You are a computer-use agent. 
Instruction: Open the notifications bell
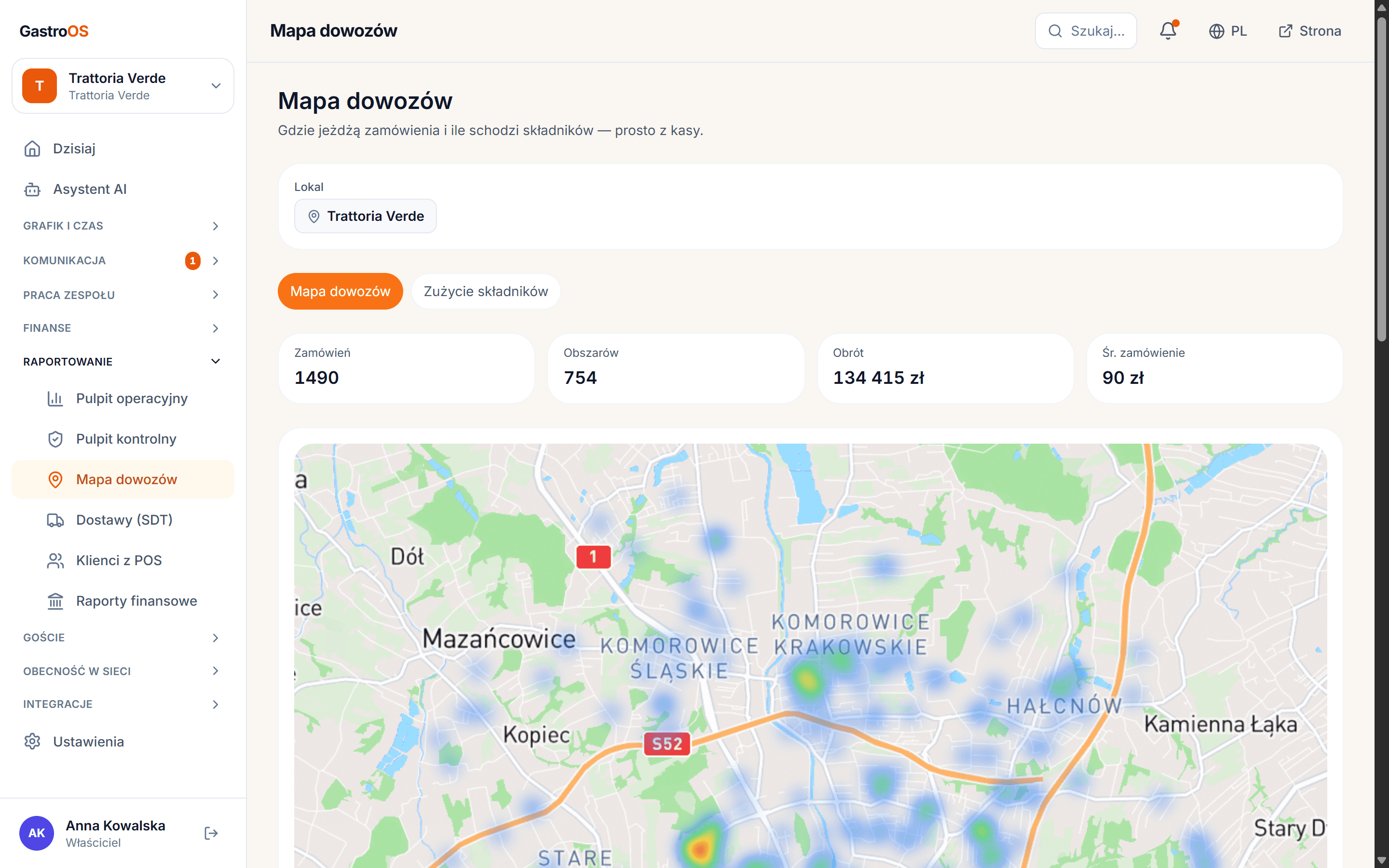tap(1168, 30)
